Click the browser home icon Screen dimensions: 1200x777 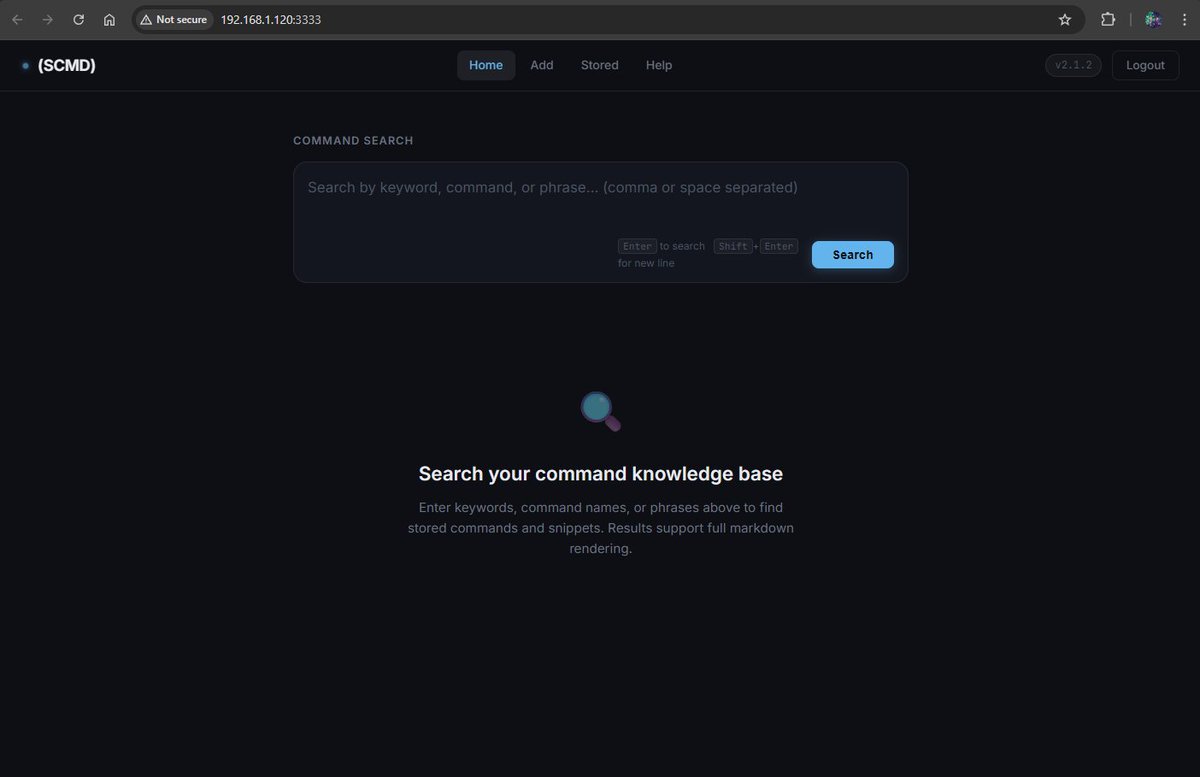click(x=109, y=19)
